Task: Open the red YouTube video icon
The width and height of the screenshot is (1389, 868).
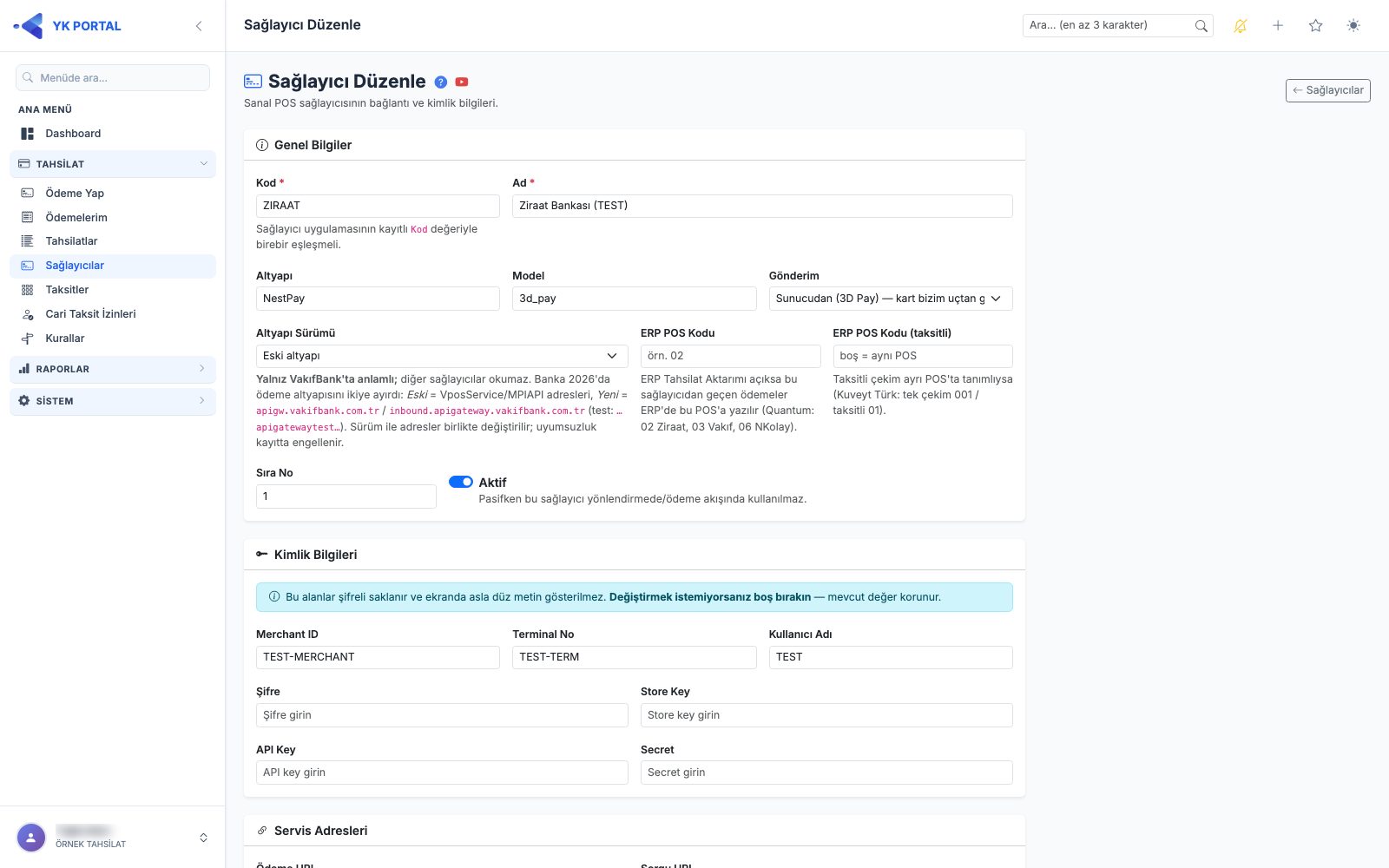Action: pyautogui.click(x=462, y=82)
